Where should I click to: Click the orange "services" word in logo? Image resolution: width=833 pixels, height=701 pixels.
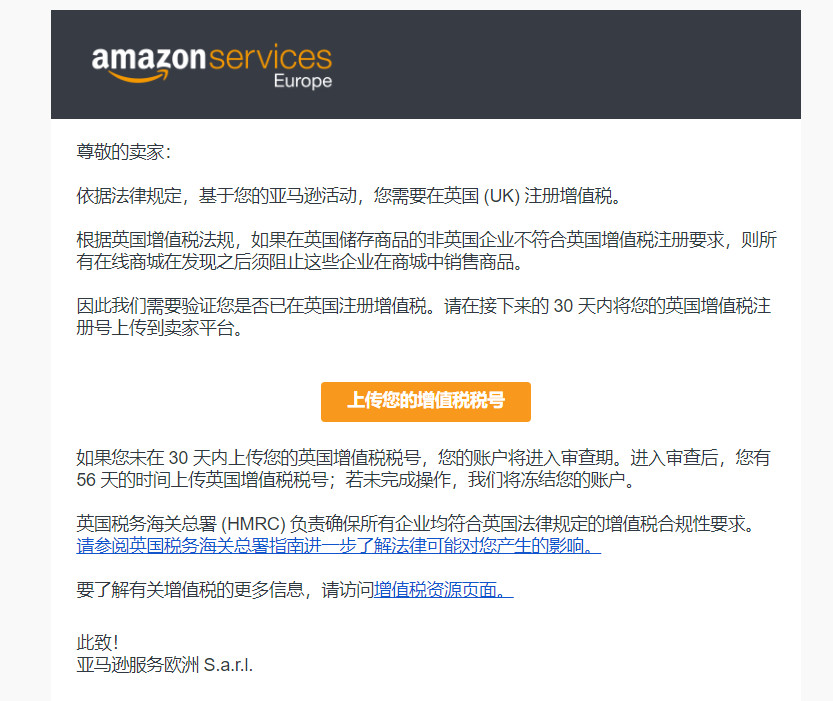269,57
